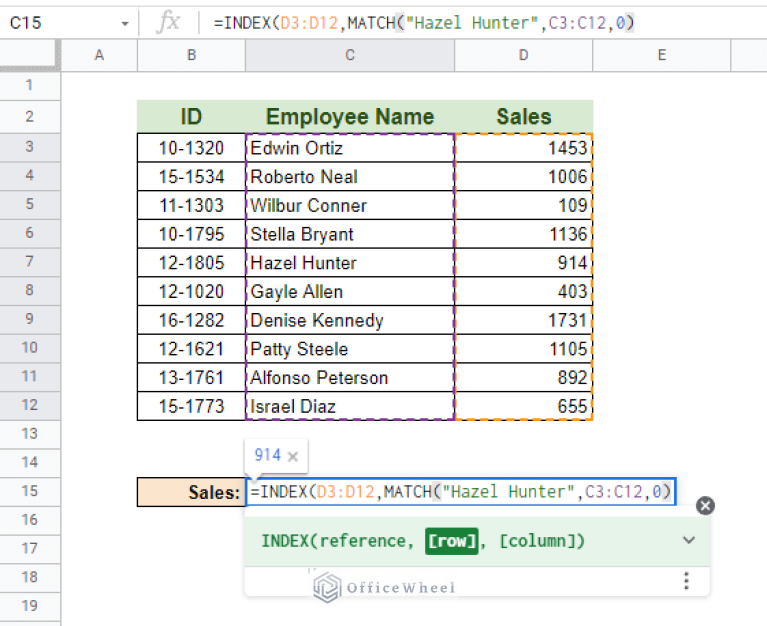Select sales value 1136
The width and height of the screenshot is (767, 626).
coord(523,234)
